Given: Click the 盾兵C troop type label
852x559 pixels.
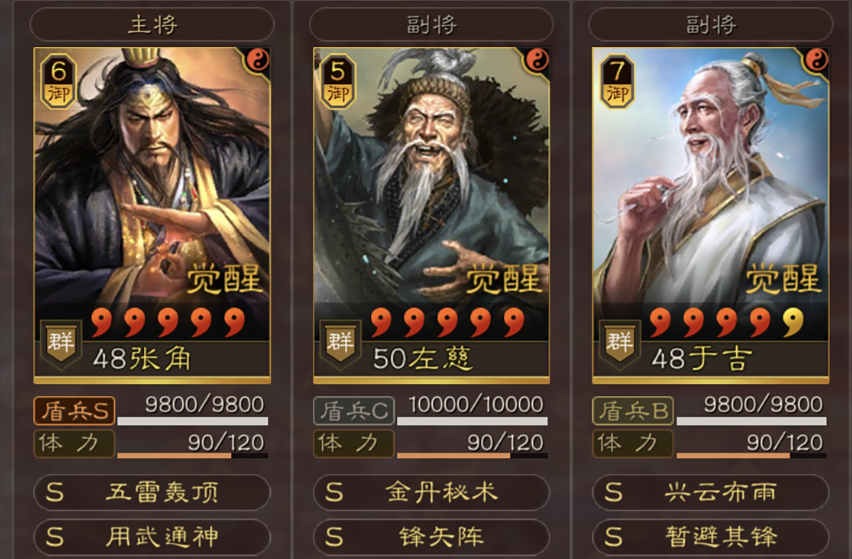Looking at the screenshot, I should pos(354,411).
